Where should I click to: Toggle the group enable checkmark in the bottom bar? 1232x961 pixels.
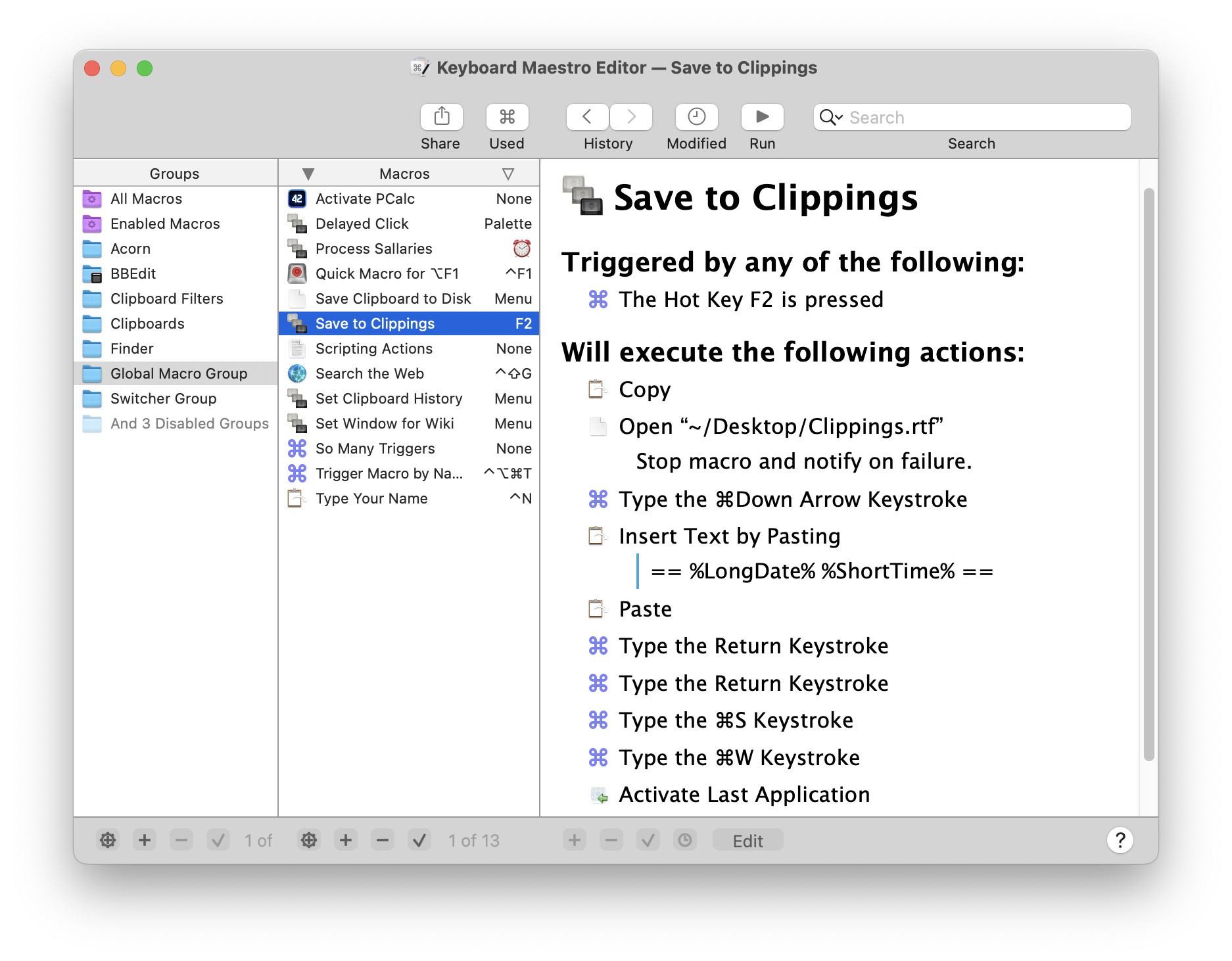click(218, 840)
